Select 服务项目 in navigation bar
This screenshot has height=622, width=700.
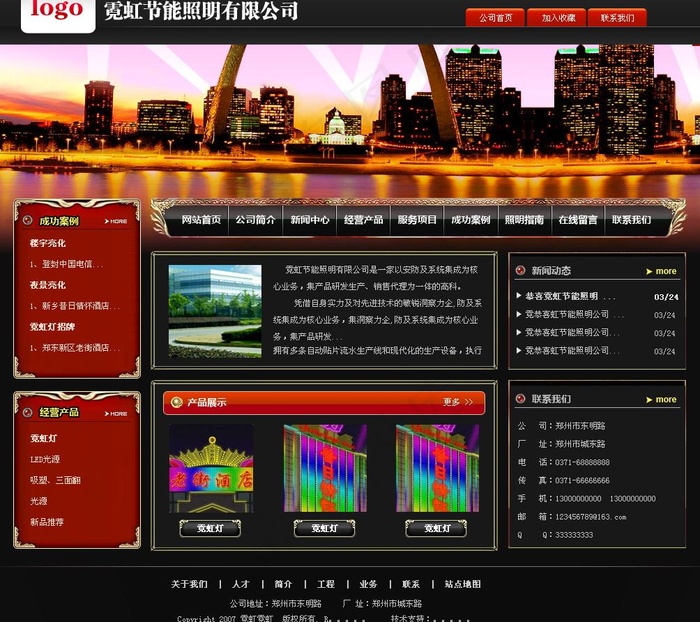click(417, 220)
